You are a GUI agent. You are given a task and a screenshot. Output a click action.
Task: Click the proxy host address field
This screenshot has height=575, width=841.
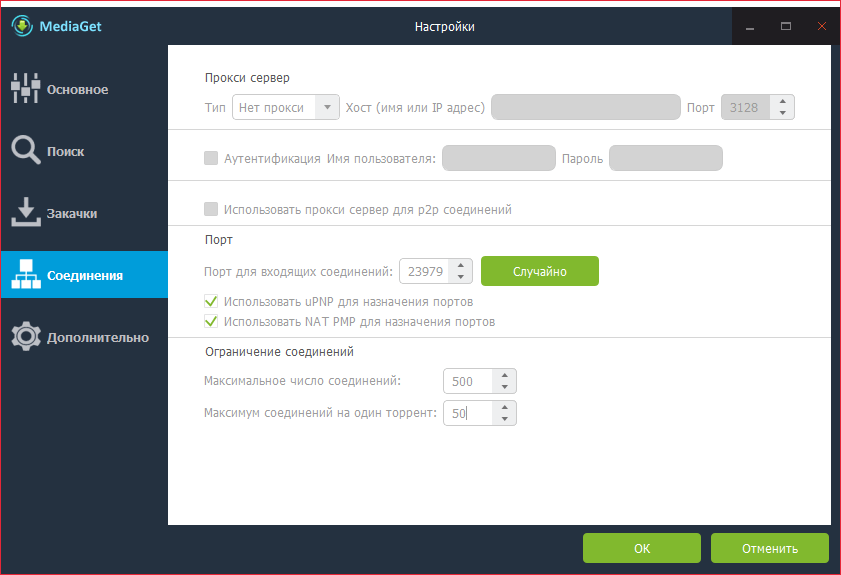(586, 107)
